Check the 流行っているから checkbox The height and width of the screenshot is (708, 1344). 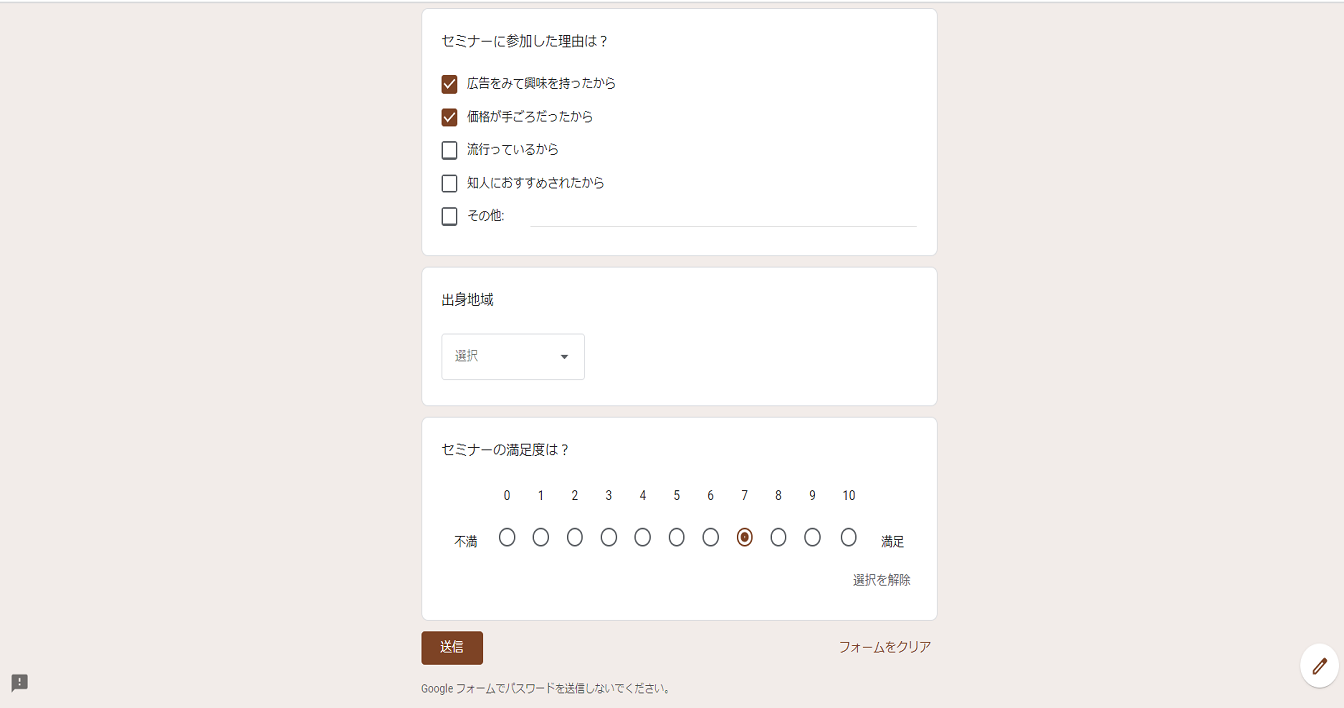point(449,150)
